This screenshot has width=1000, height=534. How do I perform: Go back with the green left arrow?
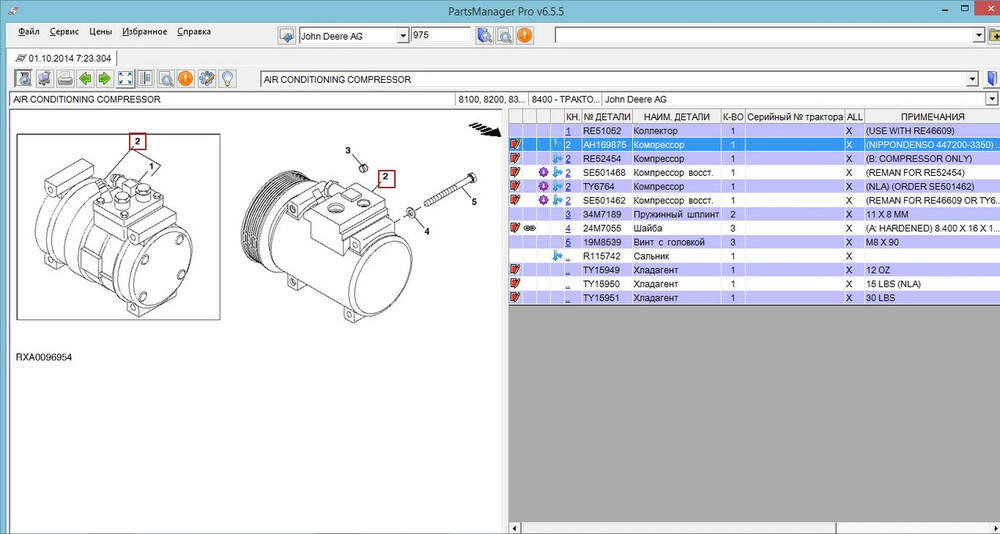point(84,78)
